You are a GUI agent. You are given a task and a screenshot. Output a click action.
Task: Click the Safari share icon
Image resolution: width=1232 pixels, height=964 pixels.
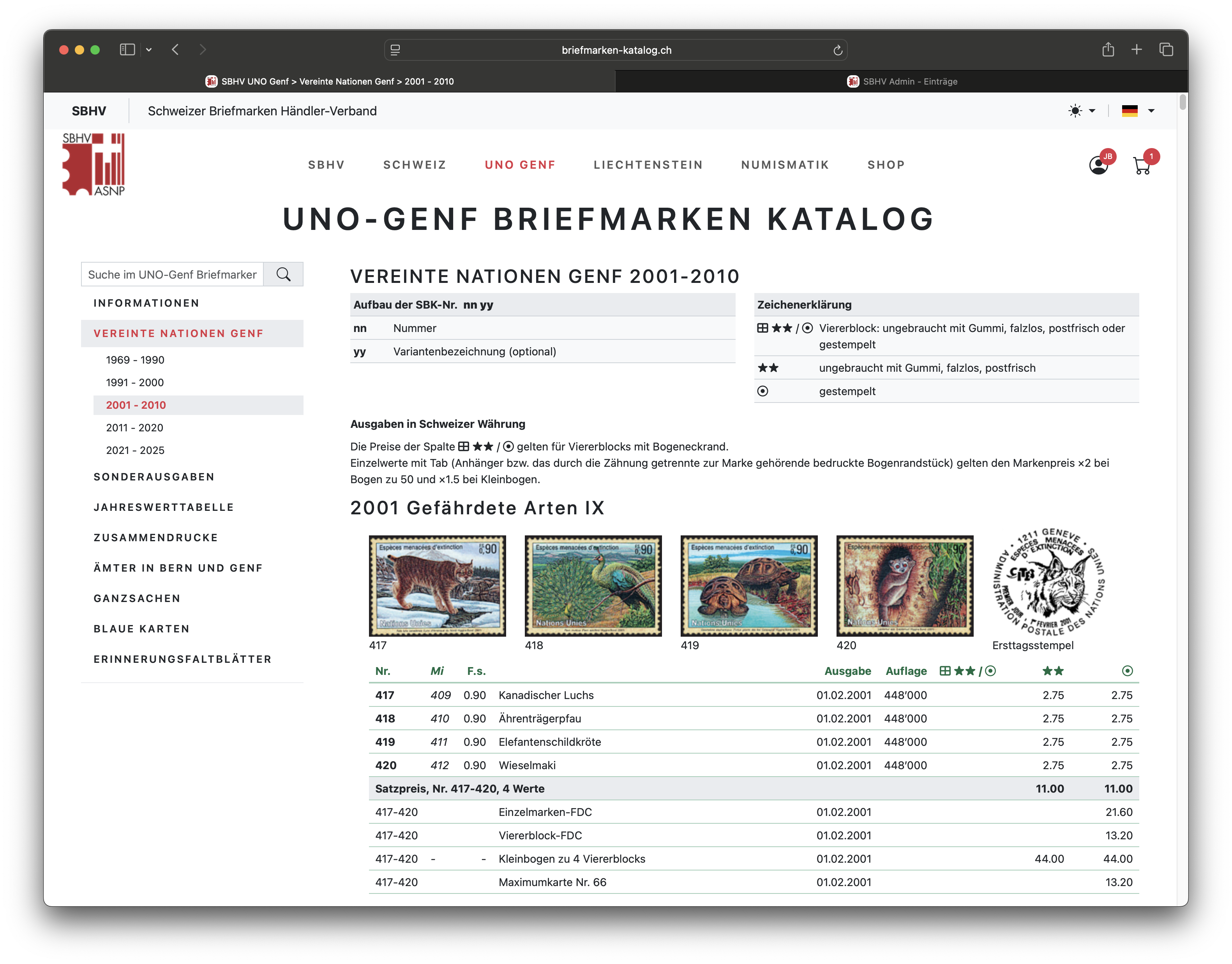pyautogui.click(x=1108, y=49)
